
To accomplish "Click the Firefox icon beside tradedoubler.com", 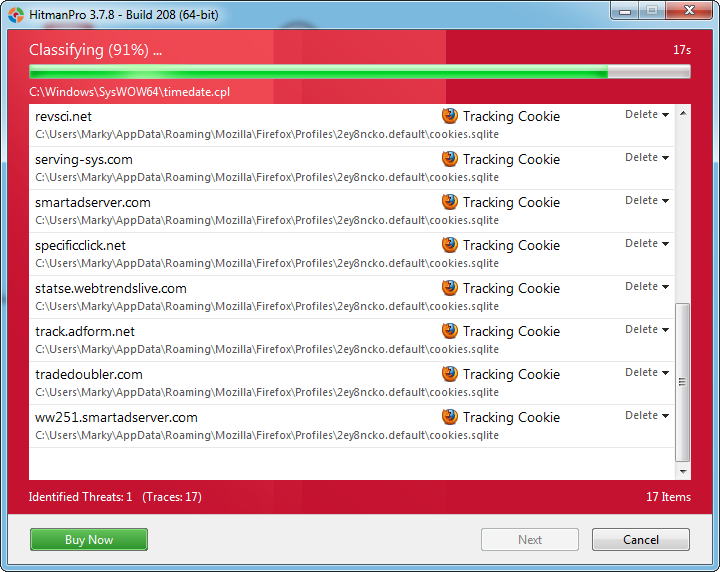I will click(x=450, y=374).
